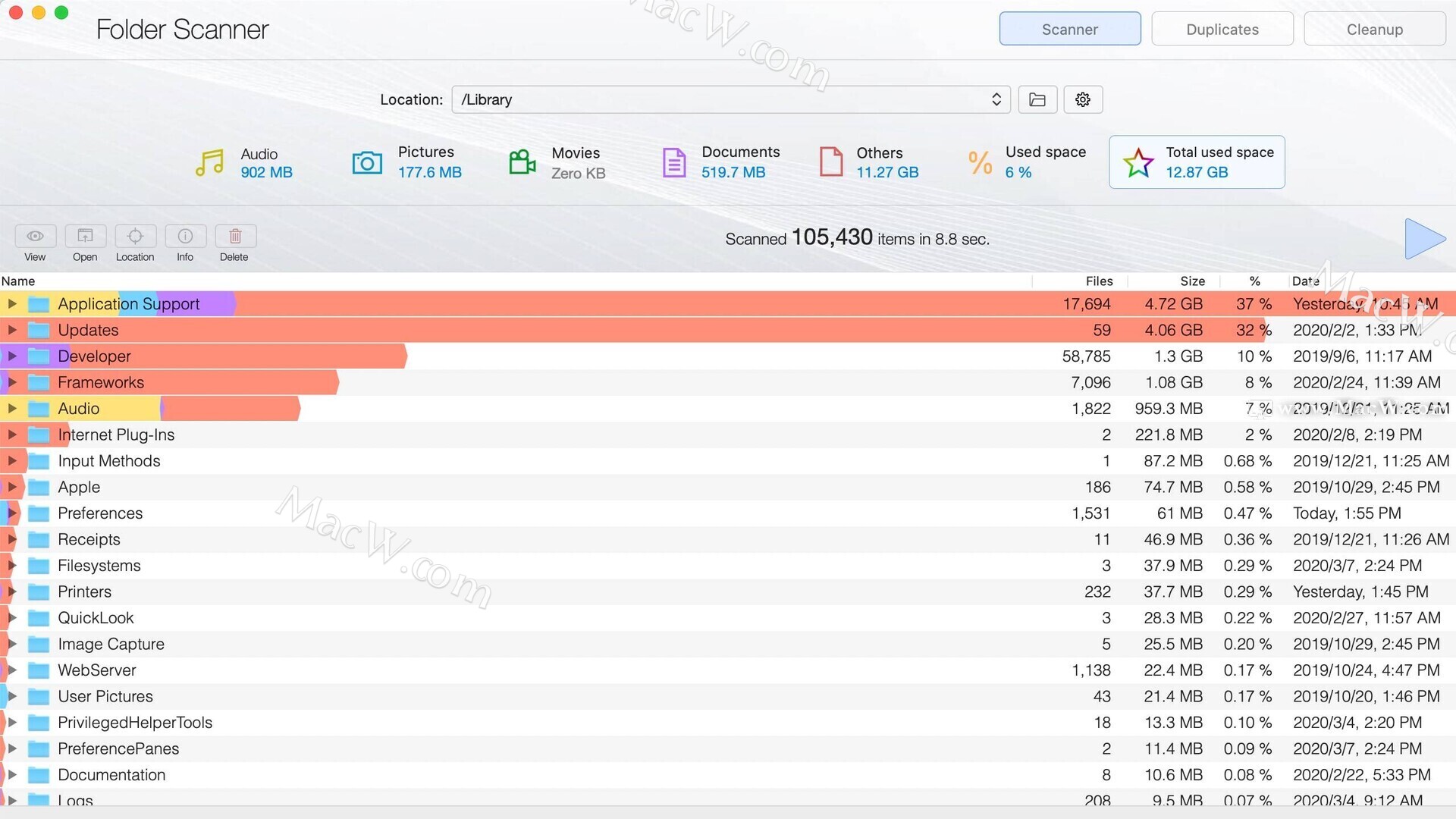Sort by the Size column header
This screenshot has width=1456, height=819.
click(x=1192, y=281)
